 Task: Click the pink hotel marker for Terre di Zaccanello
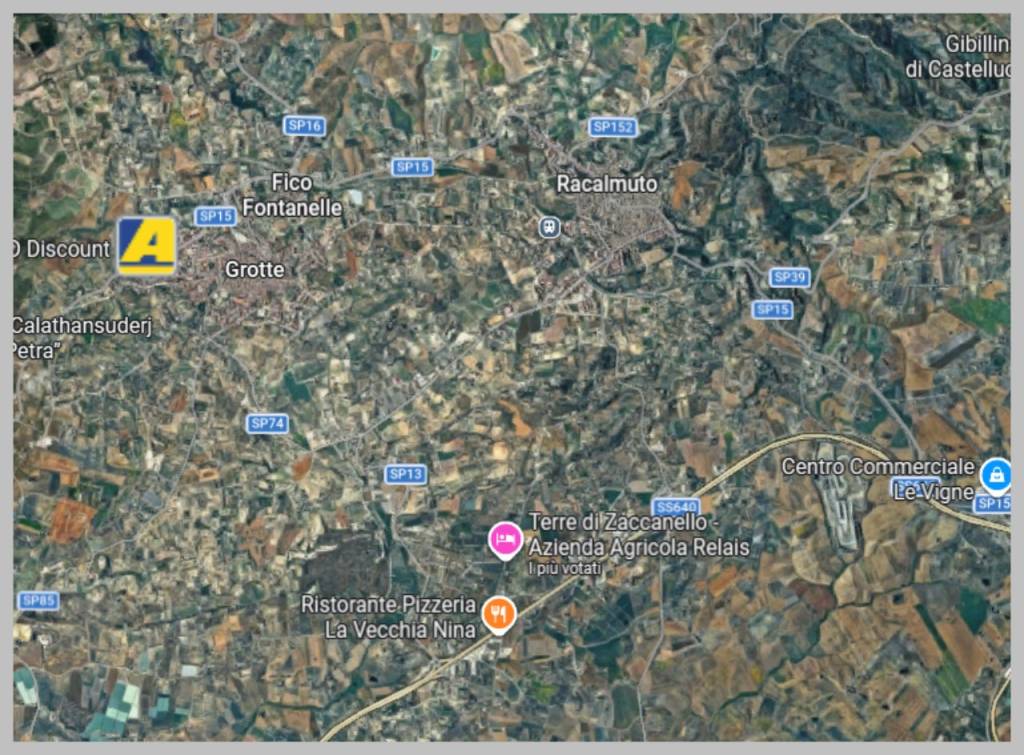point(505,540)
